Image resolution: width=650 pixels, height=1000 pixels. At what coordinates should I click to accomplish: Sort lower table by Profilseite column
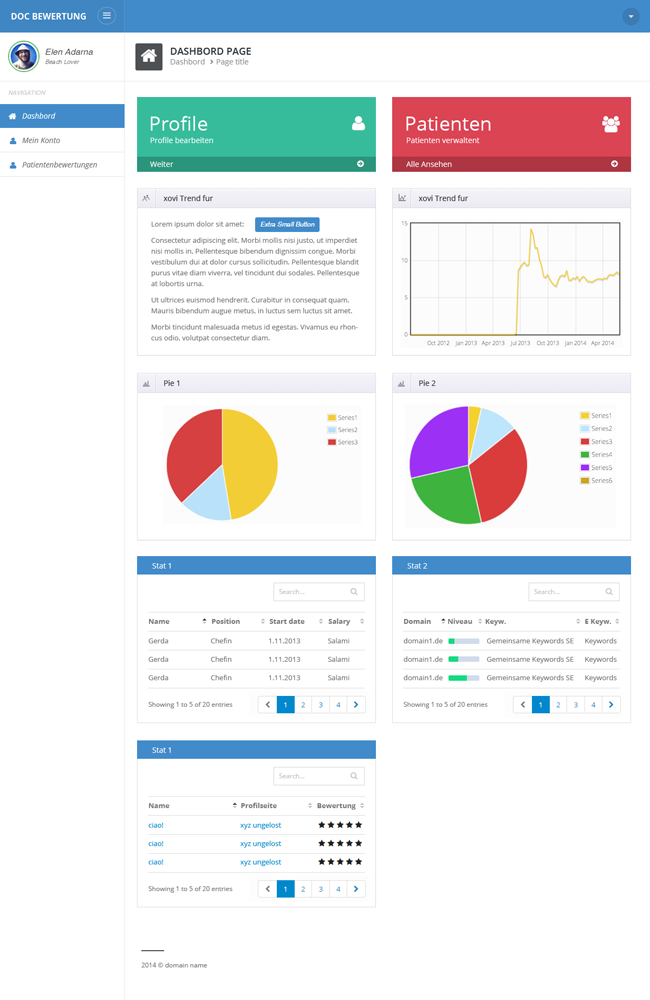[258, 805]
